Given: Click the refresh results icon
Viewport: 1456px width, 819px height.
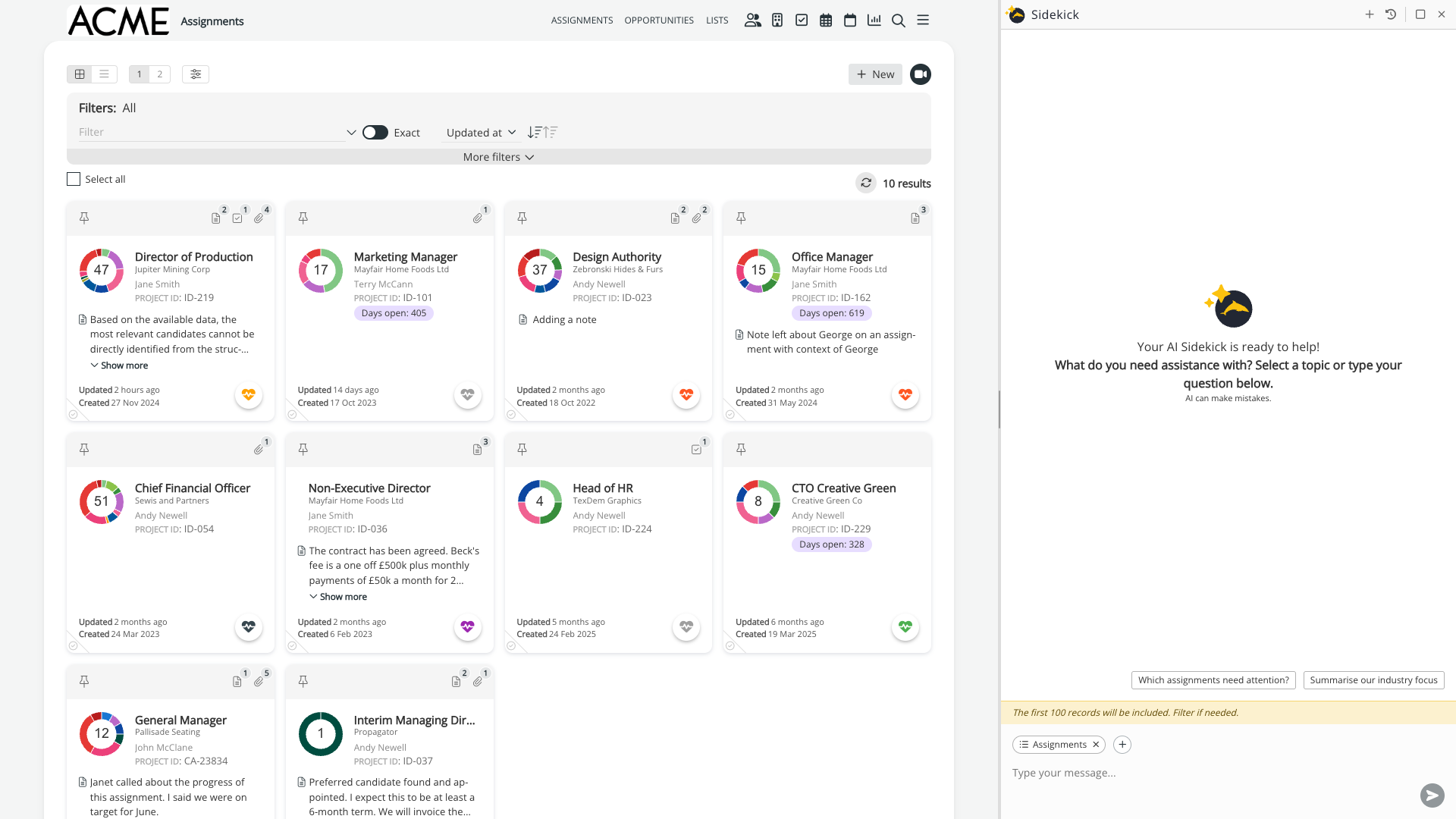Looking at the screenshot, I should click(x=866, y=184).
